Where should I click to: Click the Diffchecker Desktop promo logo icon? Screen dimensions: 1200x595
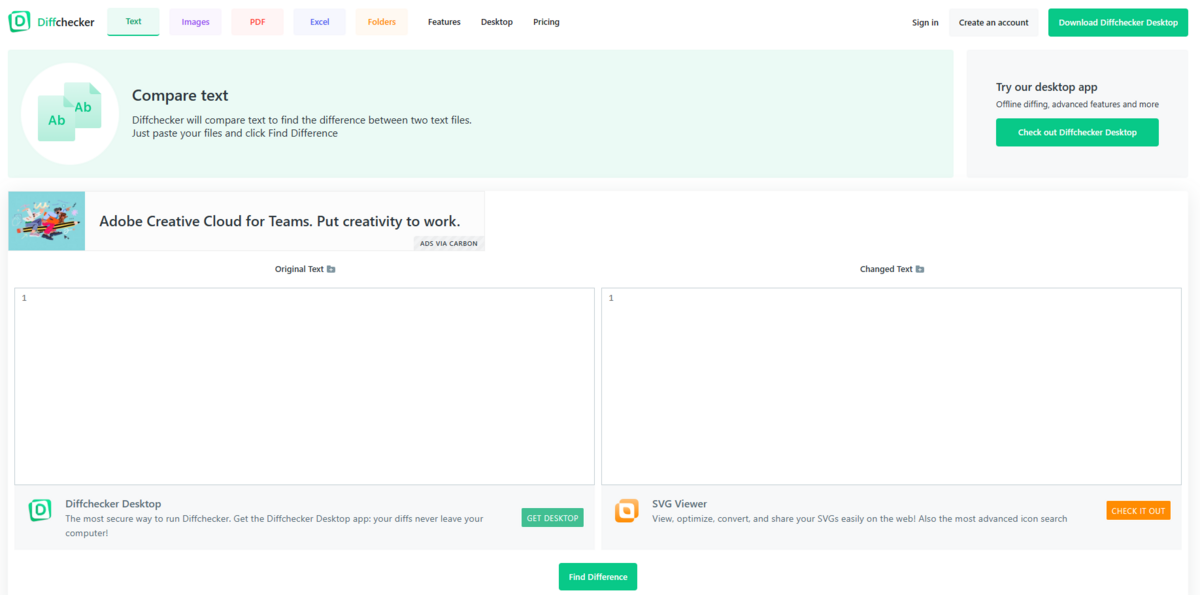point(40,510)
